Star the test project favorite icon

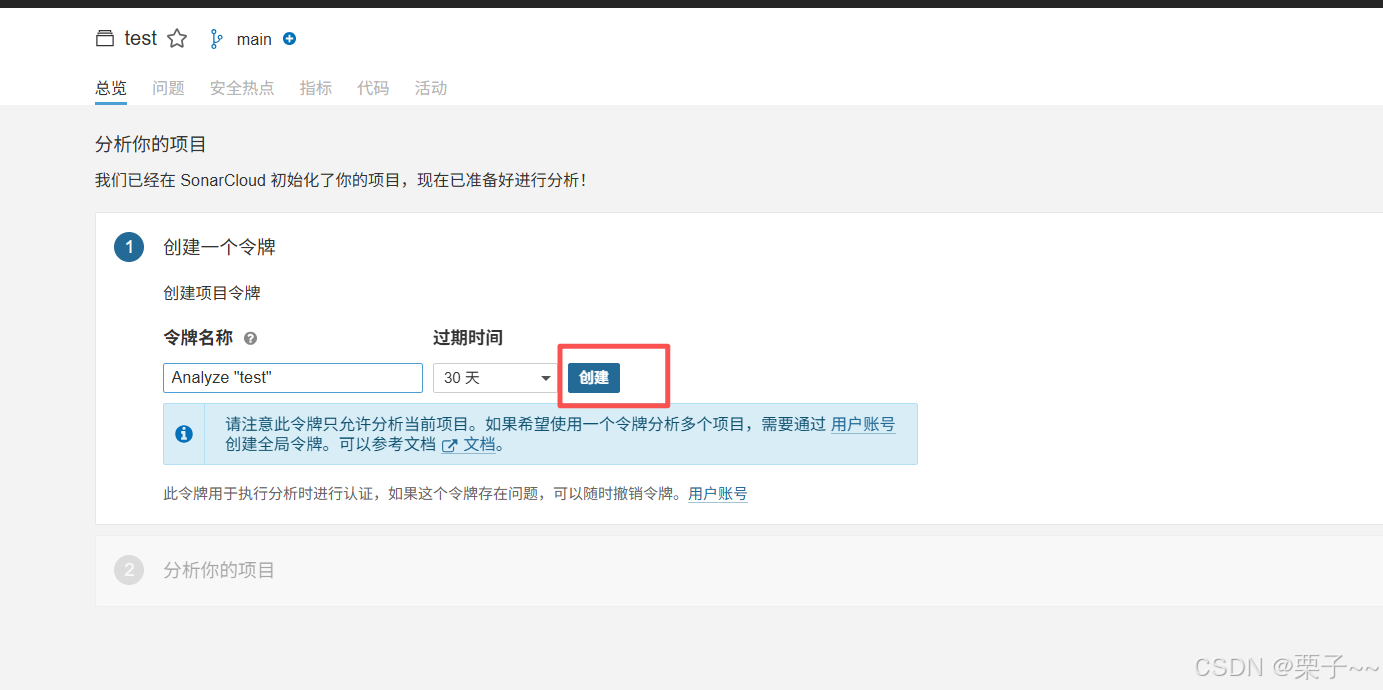pos(177,38)
